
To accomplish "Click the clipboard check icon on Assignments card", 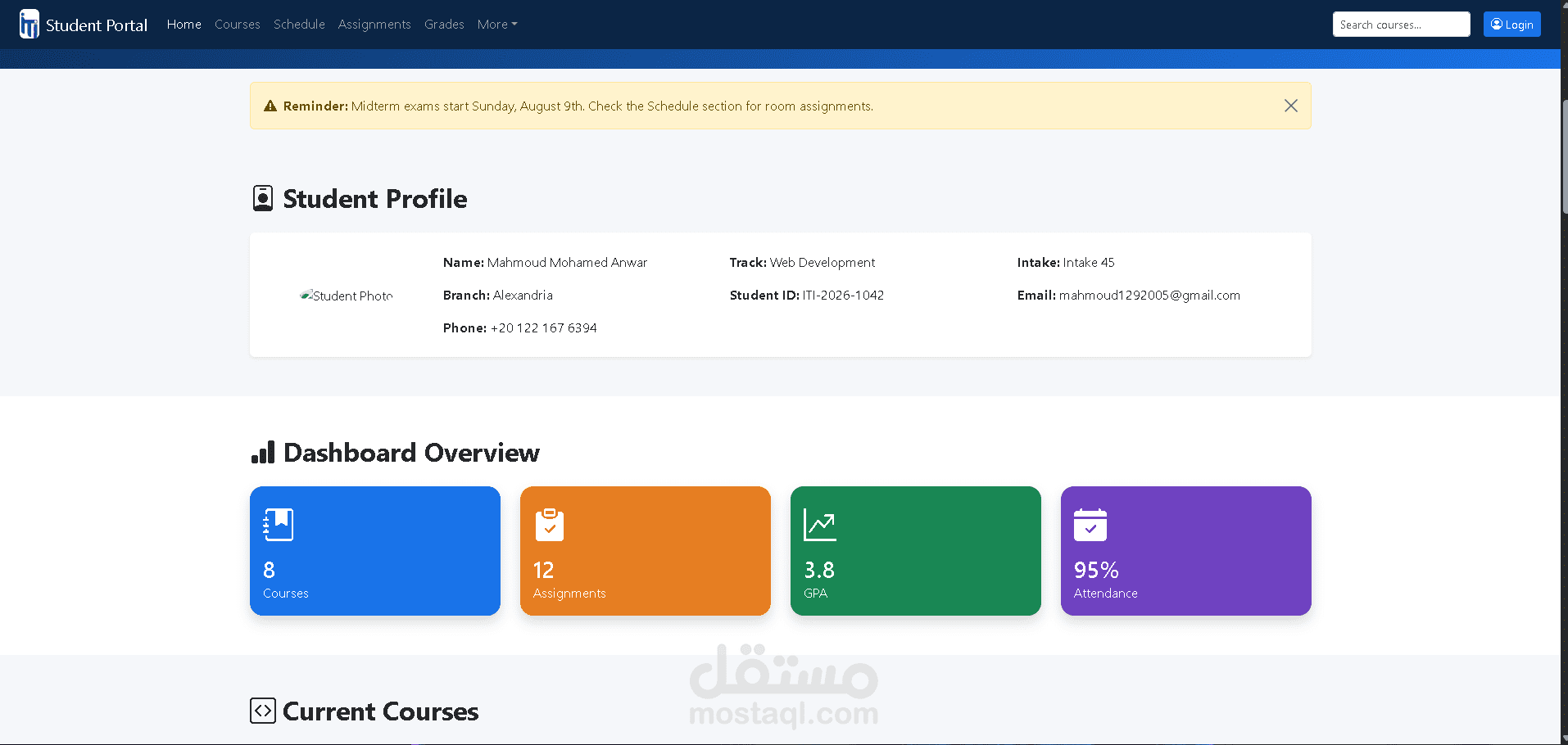I will pyautogui.click(x=550, y=525).
